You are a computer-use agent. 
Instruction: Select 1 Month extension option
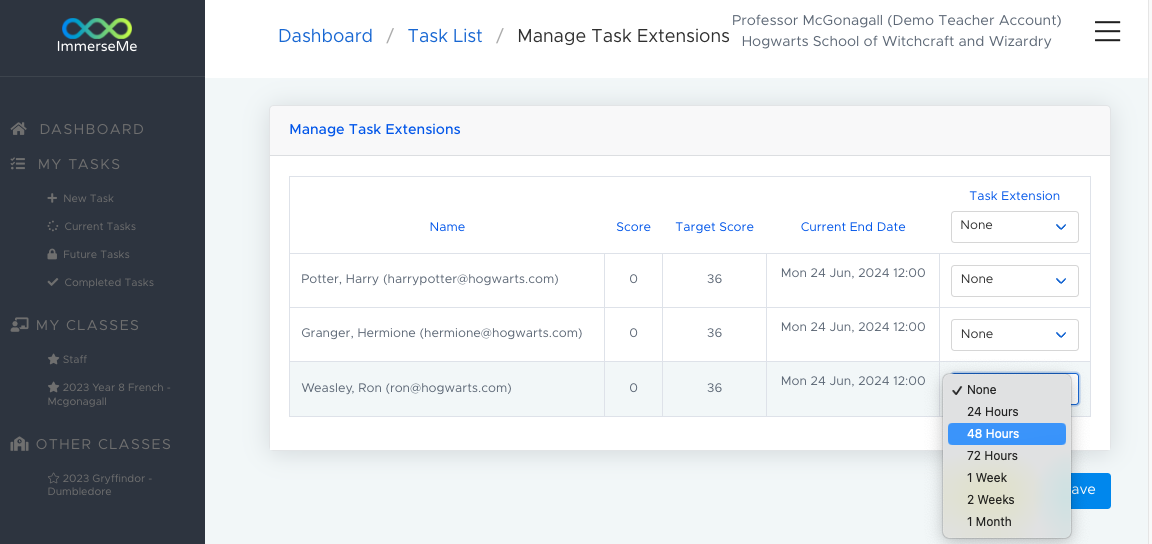point(1007,522)
